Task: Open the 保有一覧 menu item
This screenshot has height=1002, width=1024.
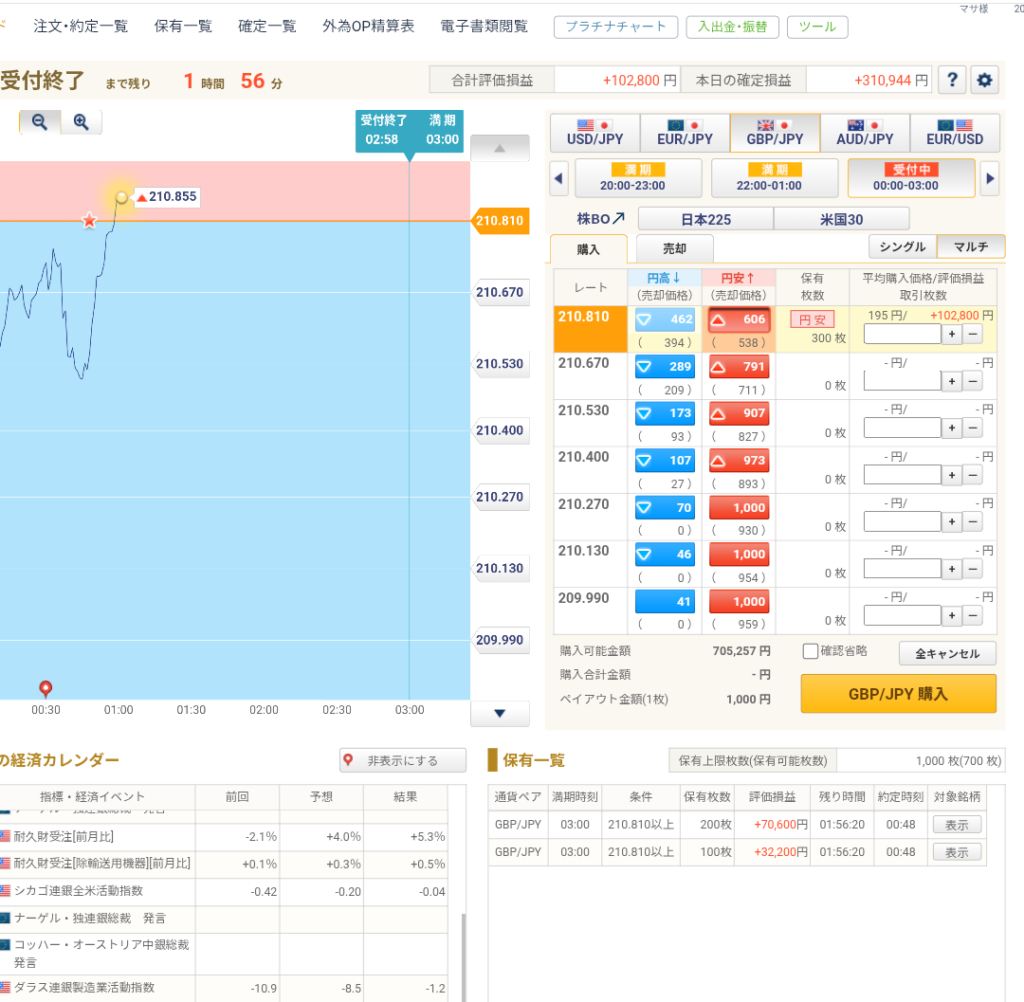Action: 183,26
